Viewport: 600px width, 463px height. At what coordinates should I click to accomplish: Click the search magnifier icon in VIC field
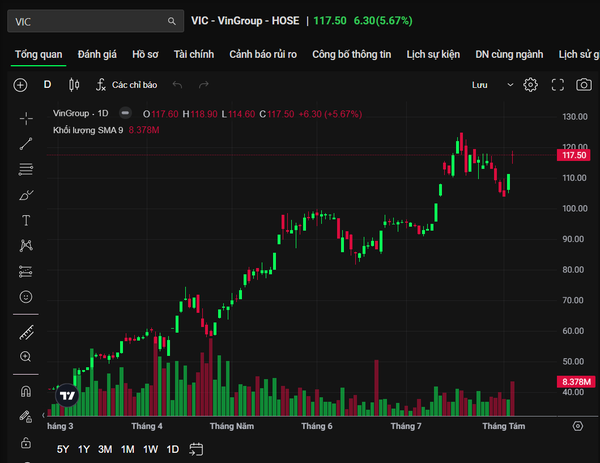pos(172,21)
